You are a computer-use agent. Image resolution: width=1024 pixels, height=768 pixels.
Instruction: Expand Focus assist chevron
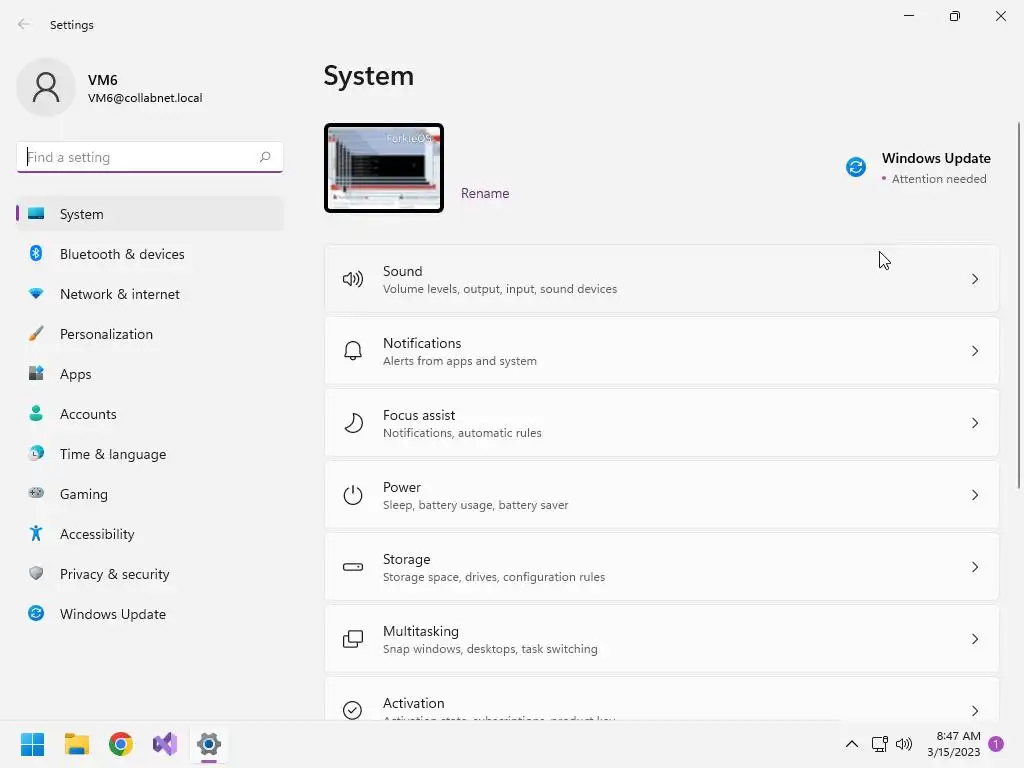pos(974,423)
